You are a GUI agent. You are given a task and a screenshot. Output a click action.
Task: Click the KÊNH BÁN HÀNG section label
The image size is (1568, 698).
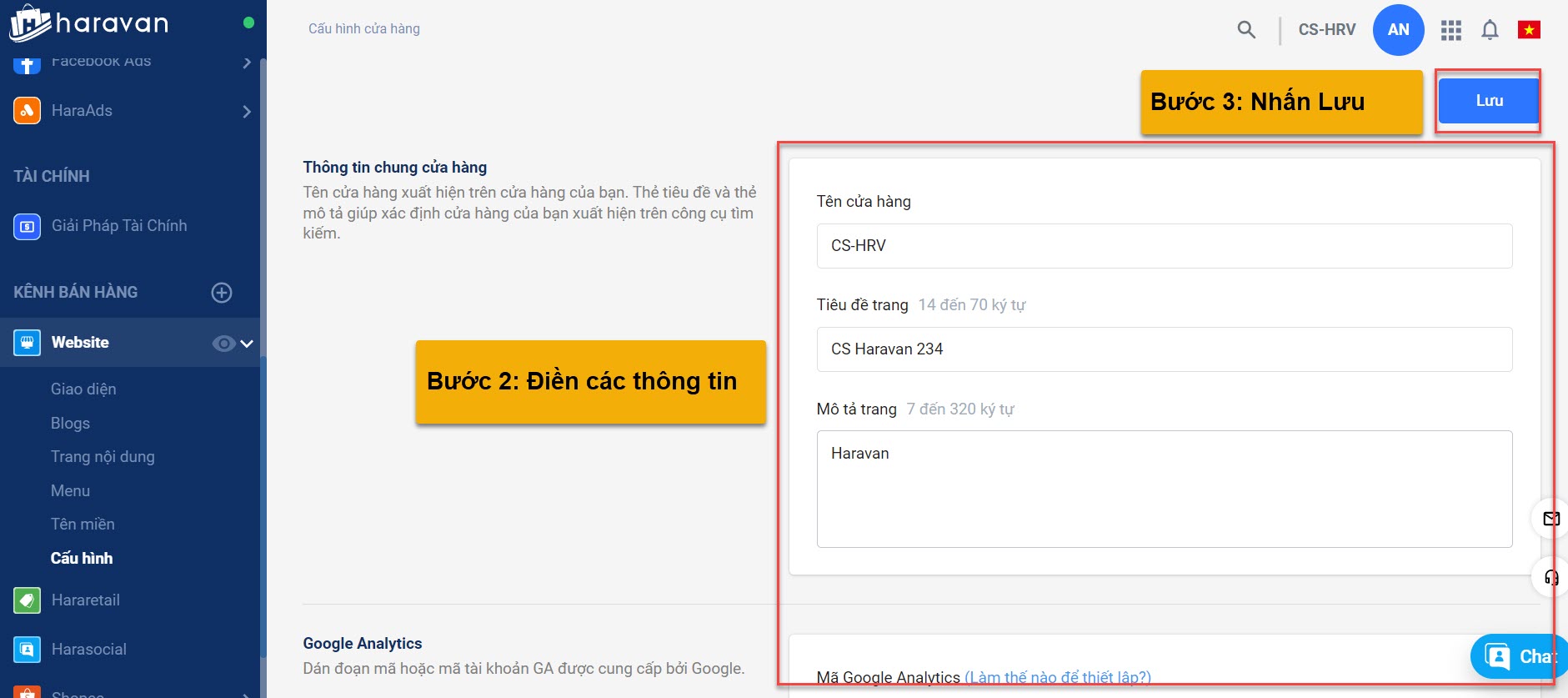pyautogui.click(x=76, y=292)
